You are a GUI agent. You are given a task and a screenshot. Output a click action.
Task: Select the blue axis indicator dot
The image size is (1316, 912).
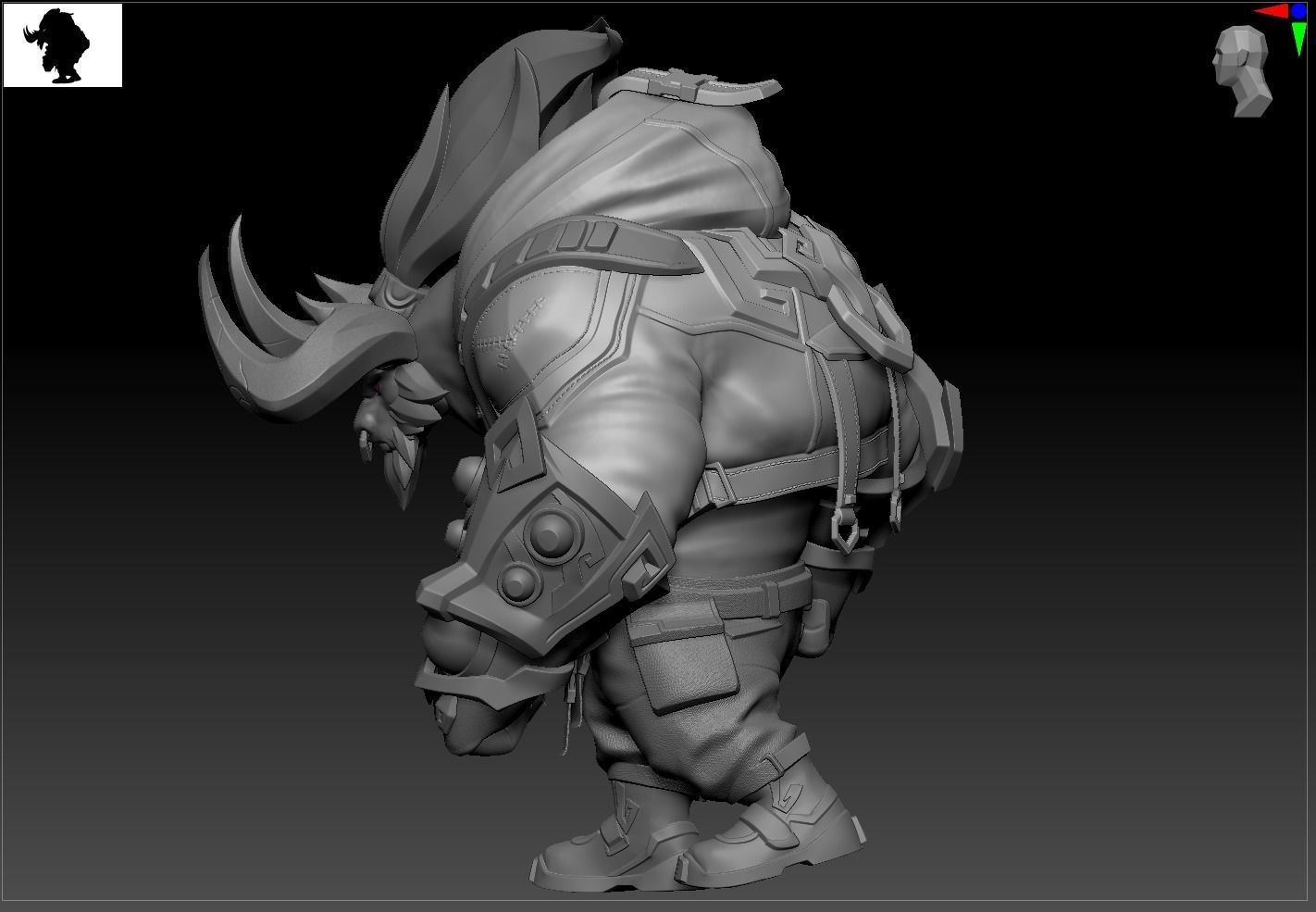click(x=1298, y=11)
